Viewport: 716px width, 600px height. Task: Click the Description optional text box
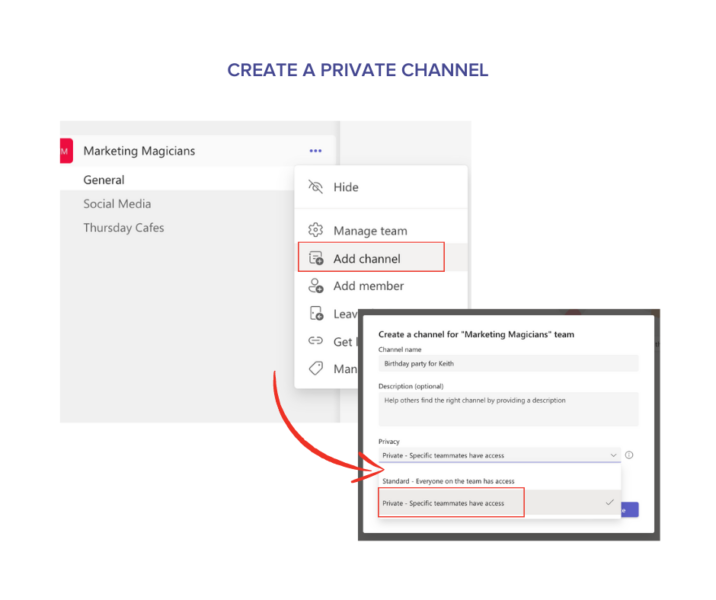(507, 408)
